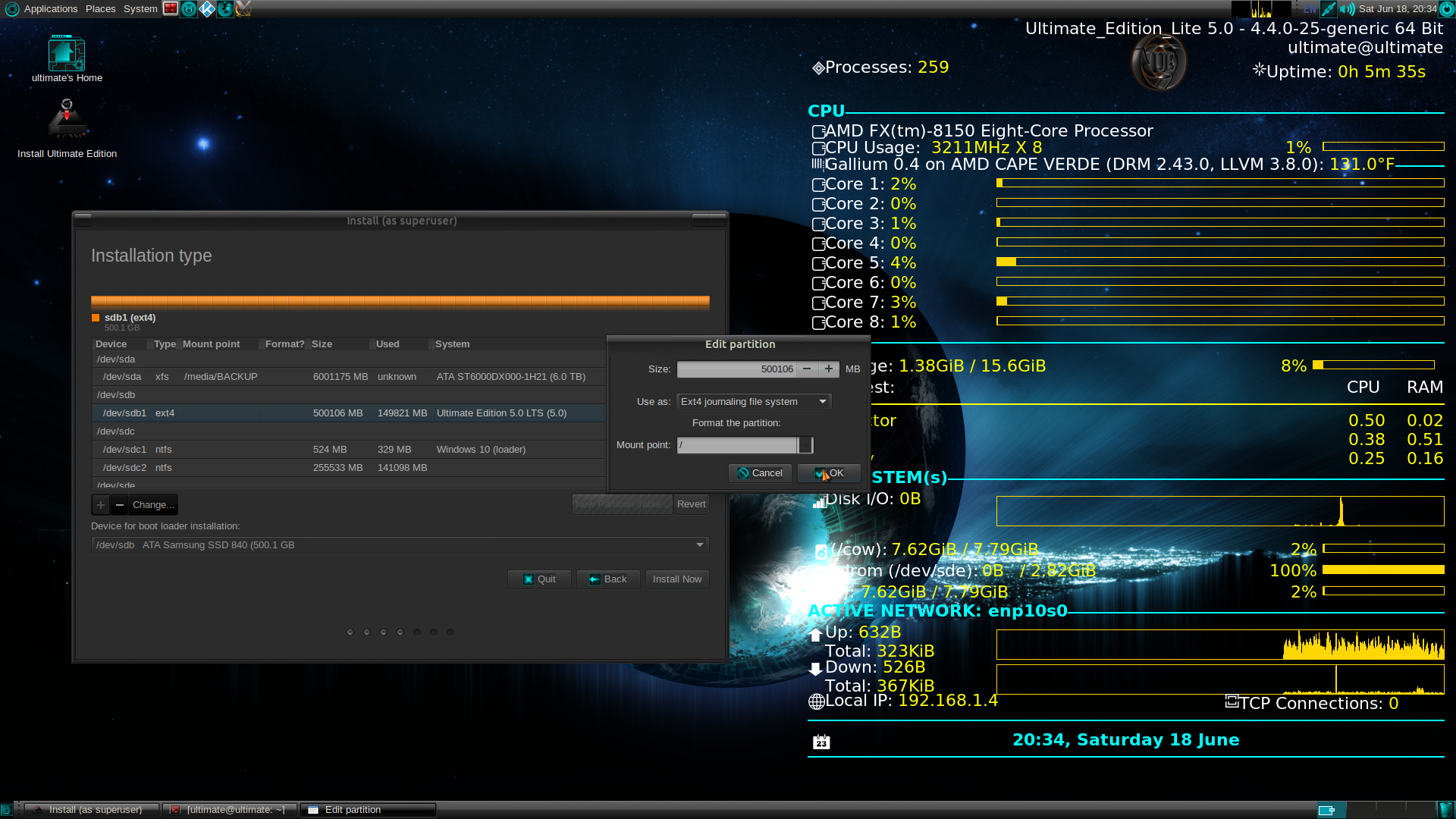Open the trash icon in bottom panel

click(1445, 810)
